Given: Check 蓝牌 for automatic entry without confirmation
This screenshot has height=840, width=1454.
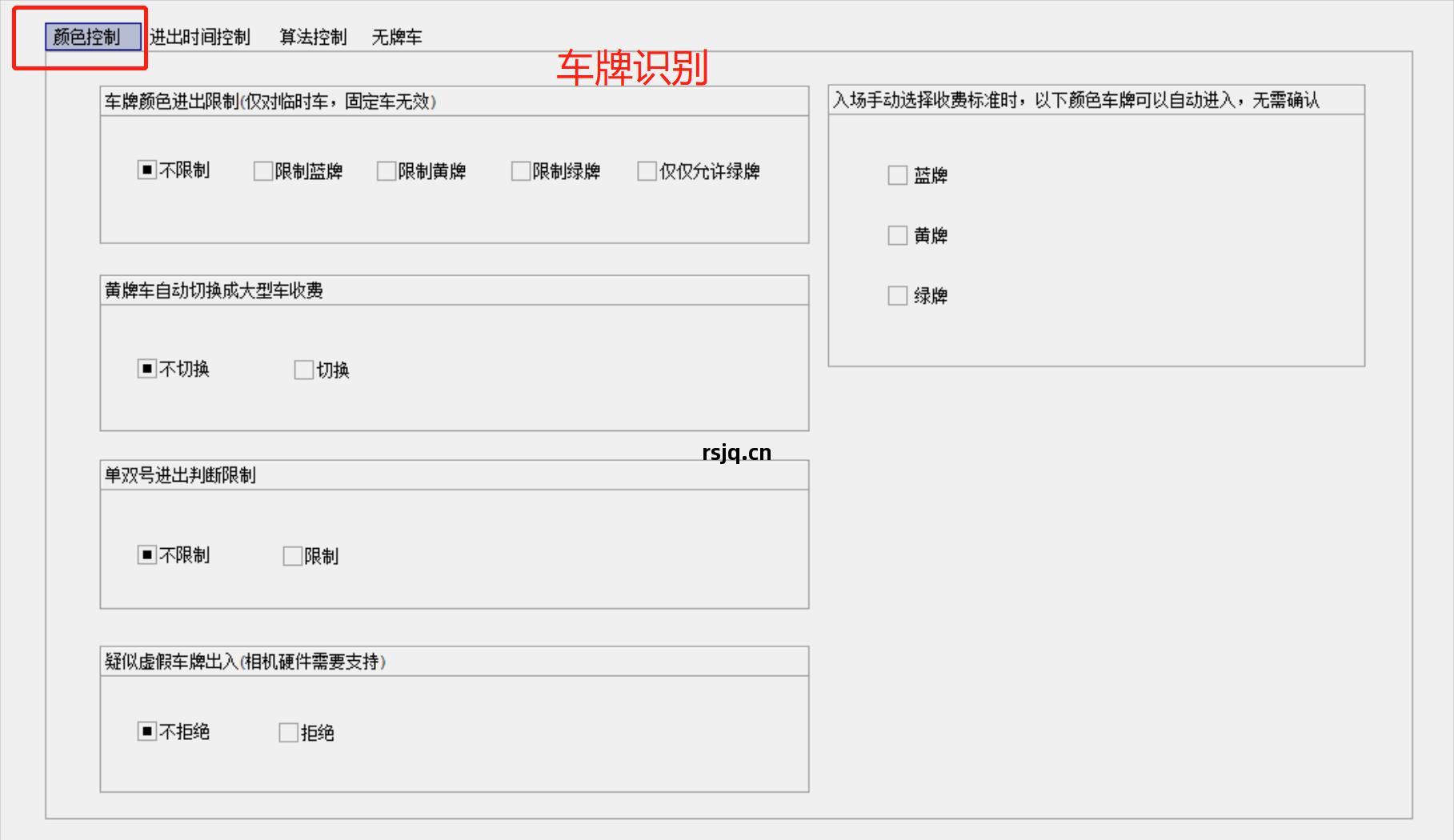Looking at the screenshot, I should [896, 175].
